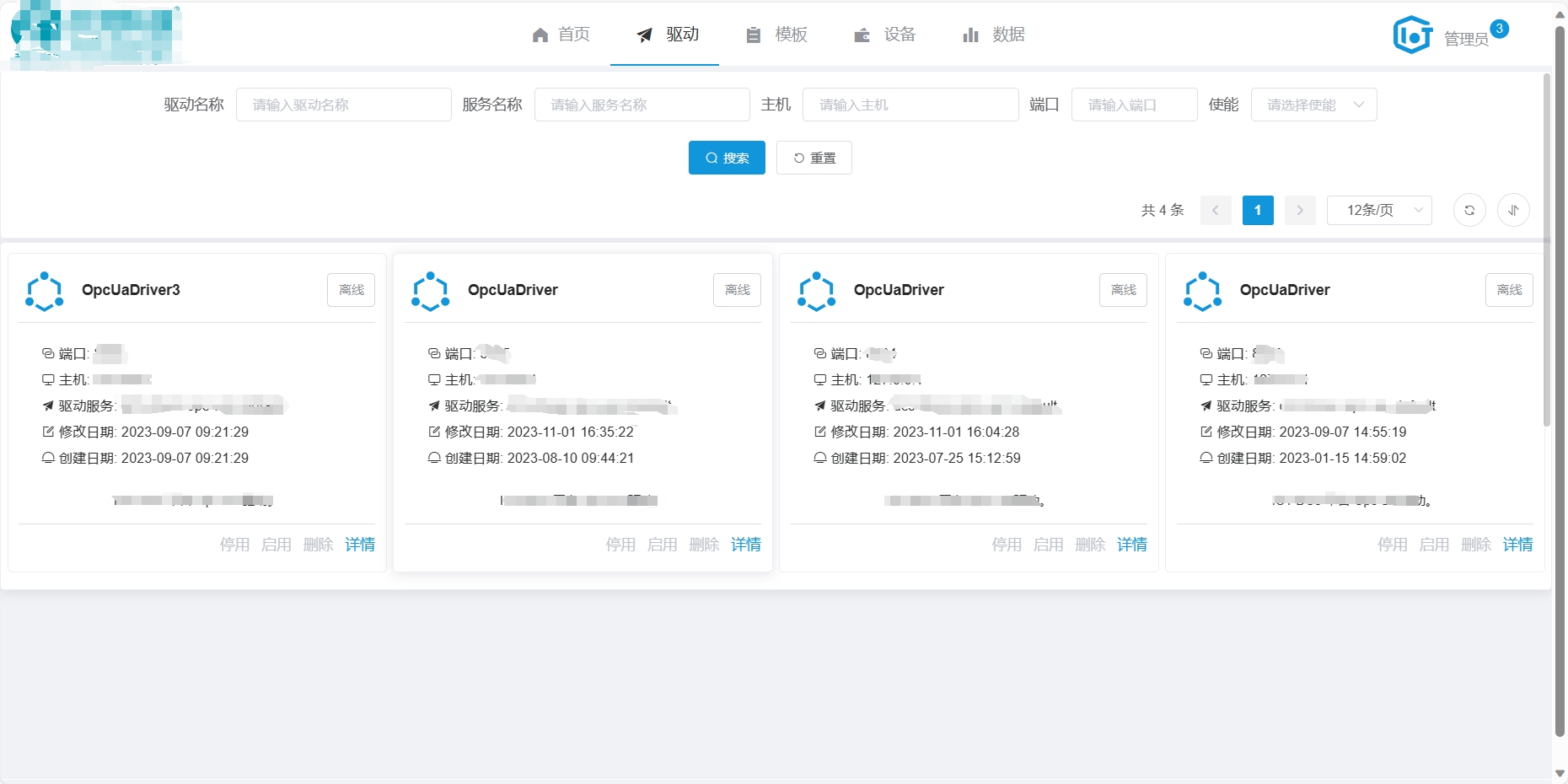This screenshot has width=1568, height=784.
Task: Go to previous page arrow
Action: tap(1216, 210)
